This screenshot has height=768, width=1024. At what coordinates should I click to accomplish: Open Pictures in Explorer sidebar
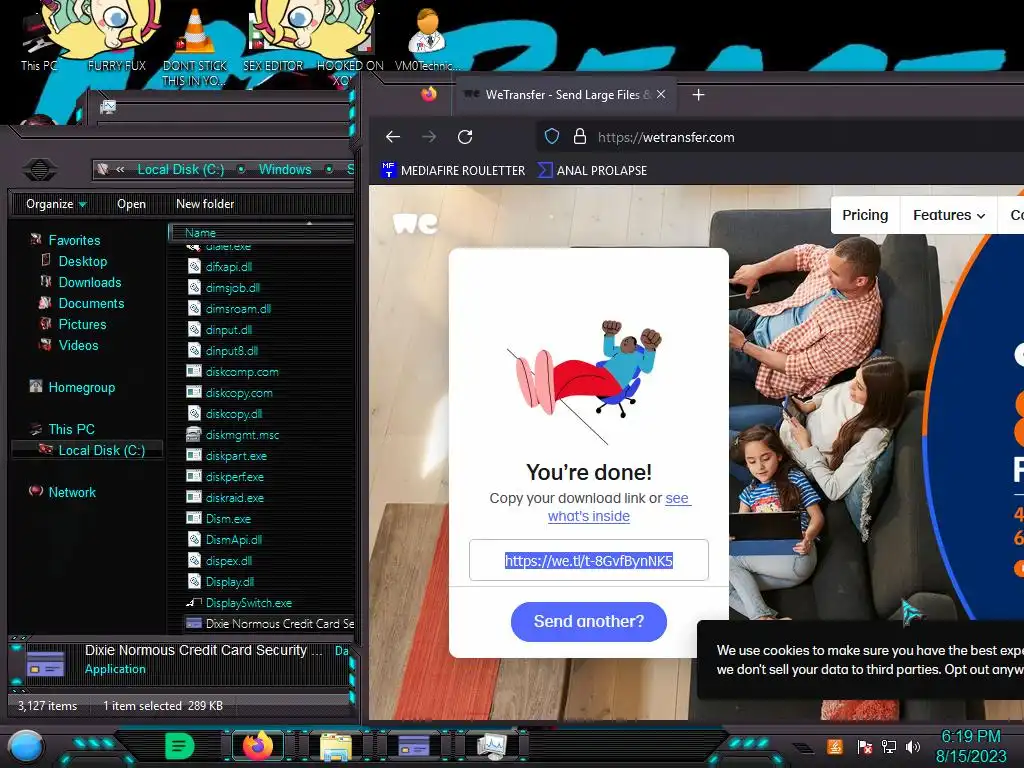click(82, 324)
